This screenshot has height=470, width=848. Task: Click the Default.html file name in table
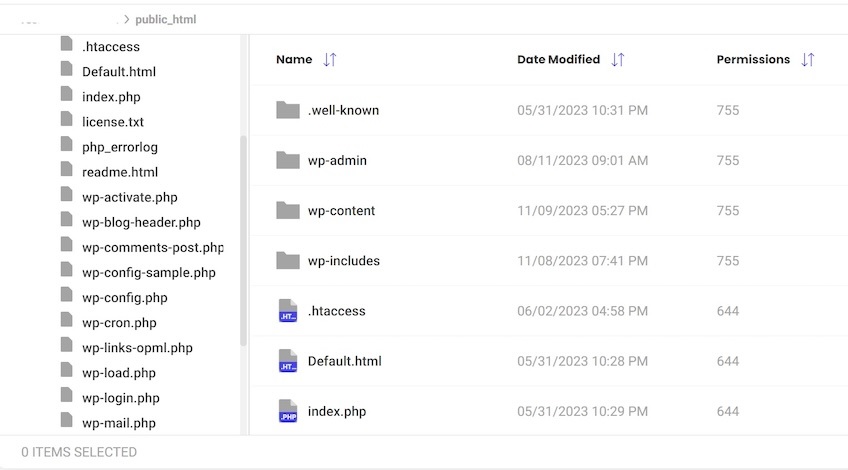344,361
